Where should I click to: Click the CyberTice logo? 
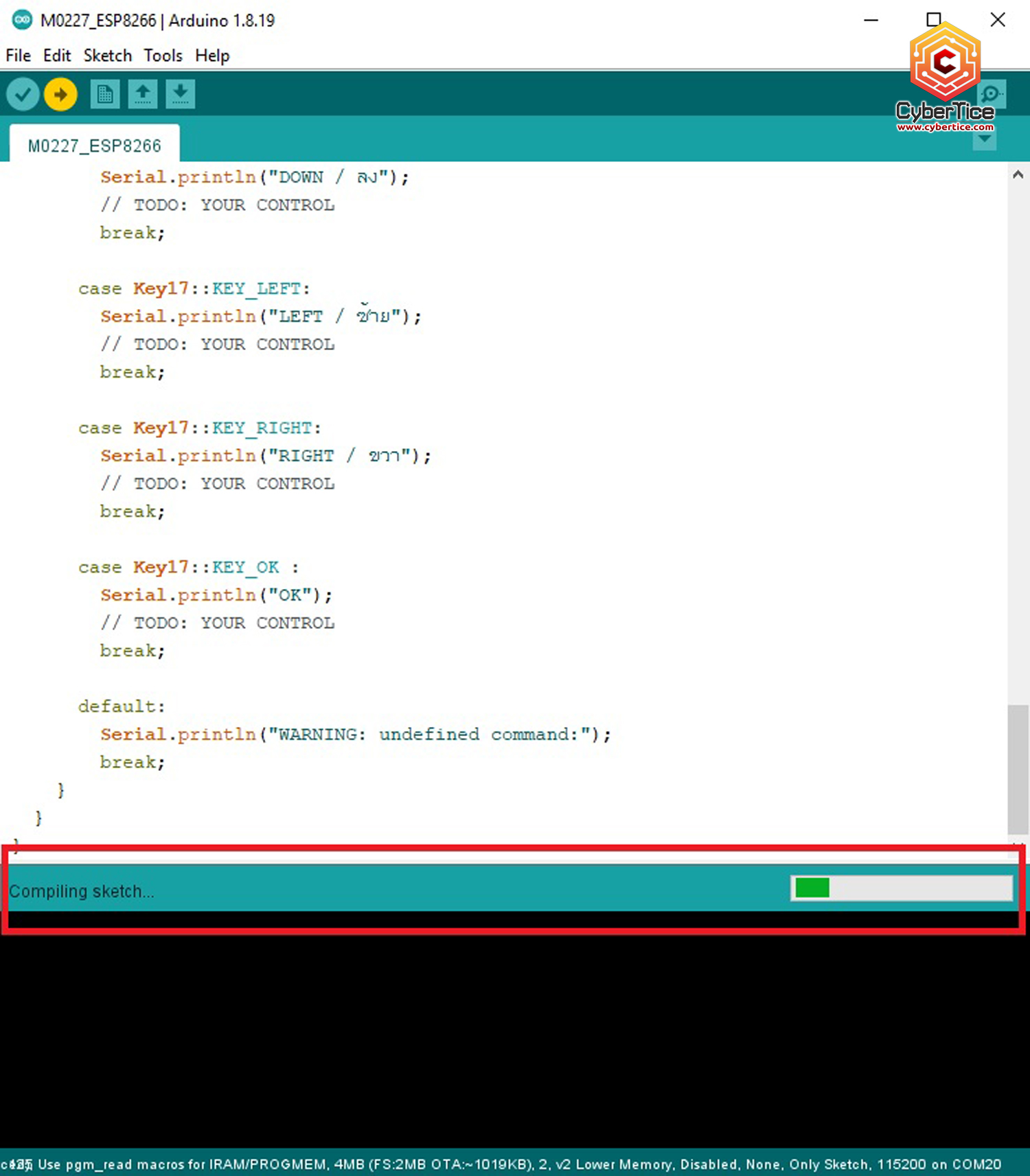(x=945, y=76)
